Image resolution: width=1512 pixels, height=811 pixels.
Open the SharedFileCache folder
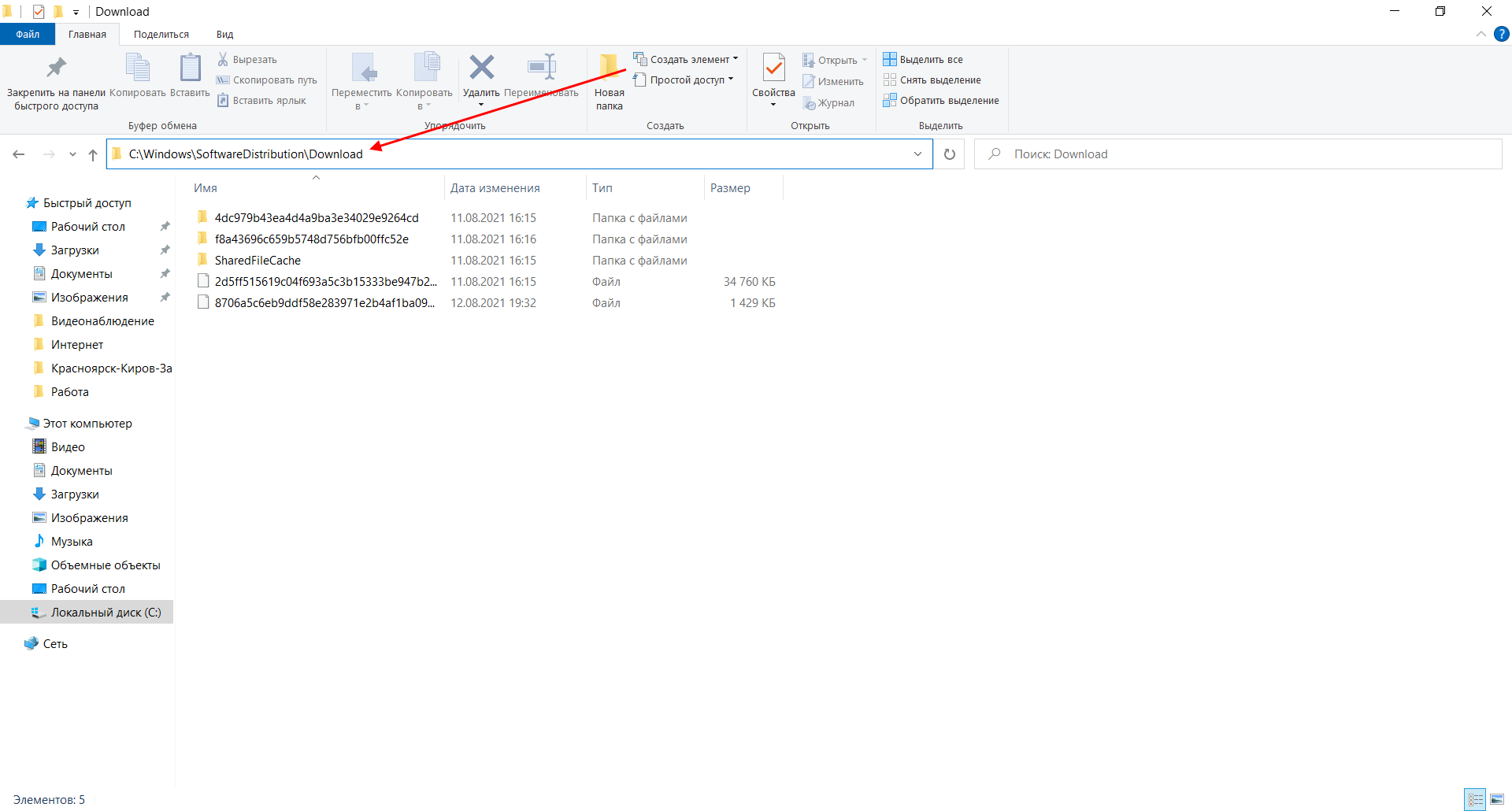point(258,261)
